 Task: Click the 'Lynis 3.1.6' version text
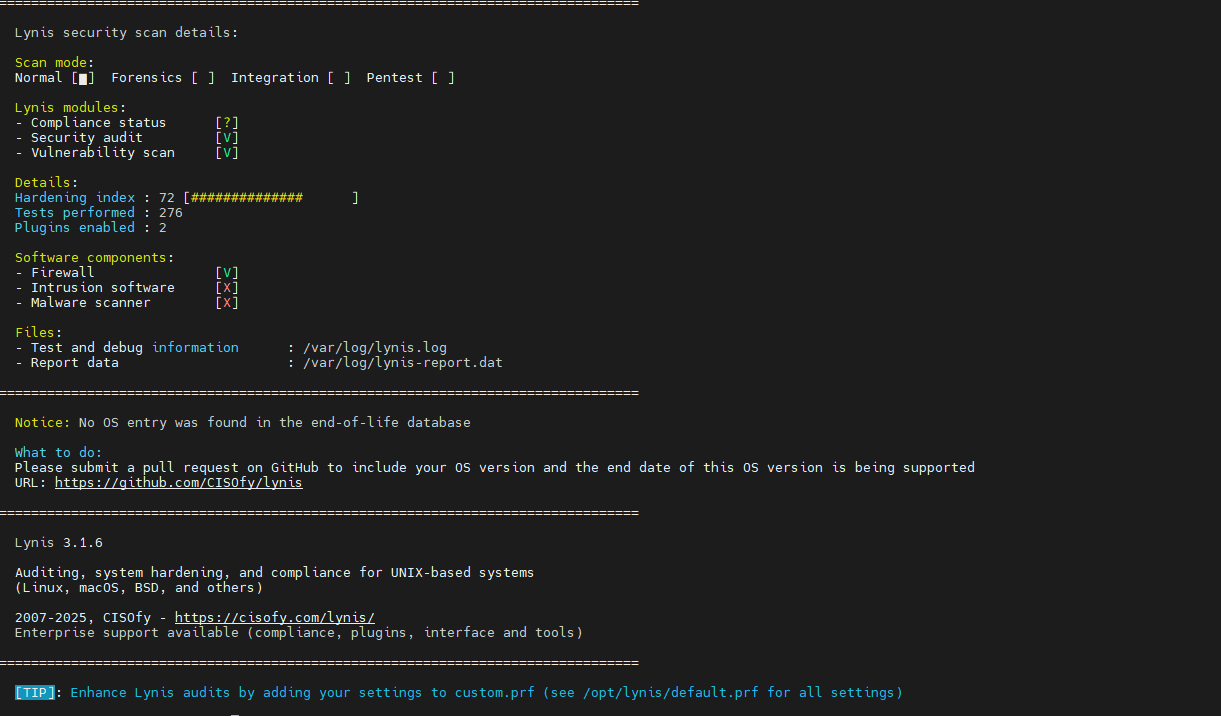(x=59, y=543)
